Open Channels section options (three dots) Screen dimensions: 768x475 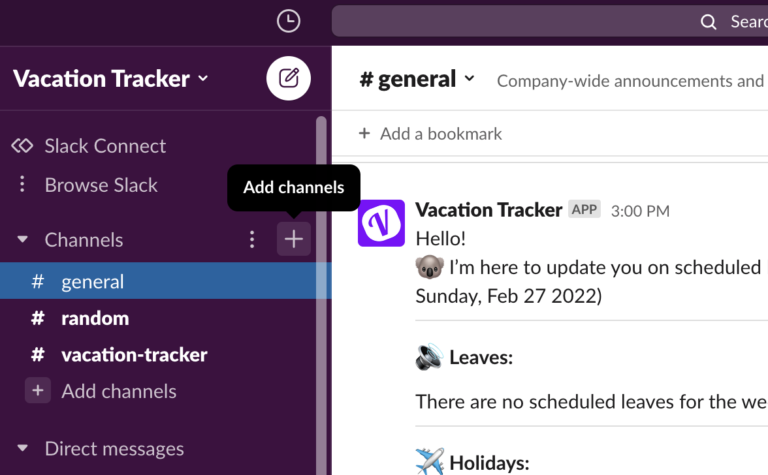(252, 239)
